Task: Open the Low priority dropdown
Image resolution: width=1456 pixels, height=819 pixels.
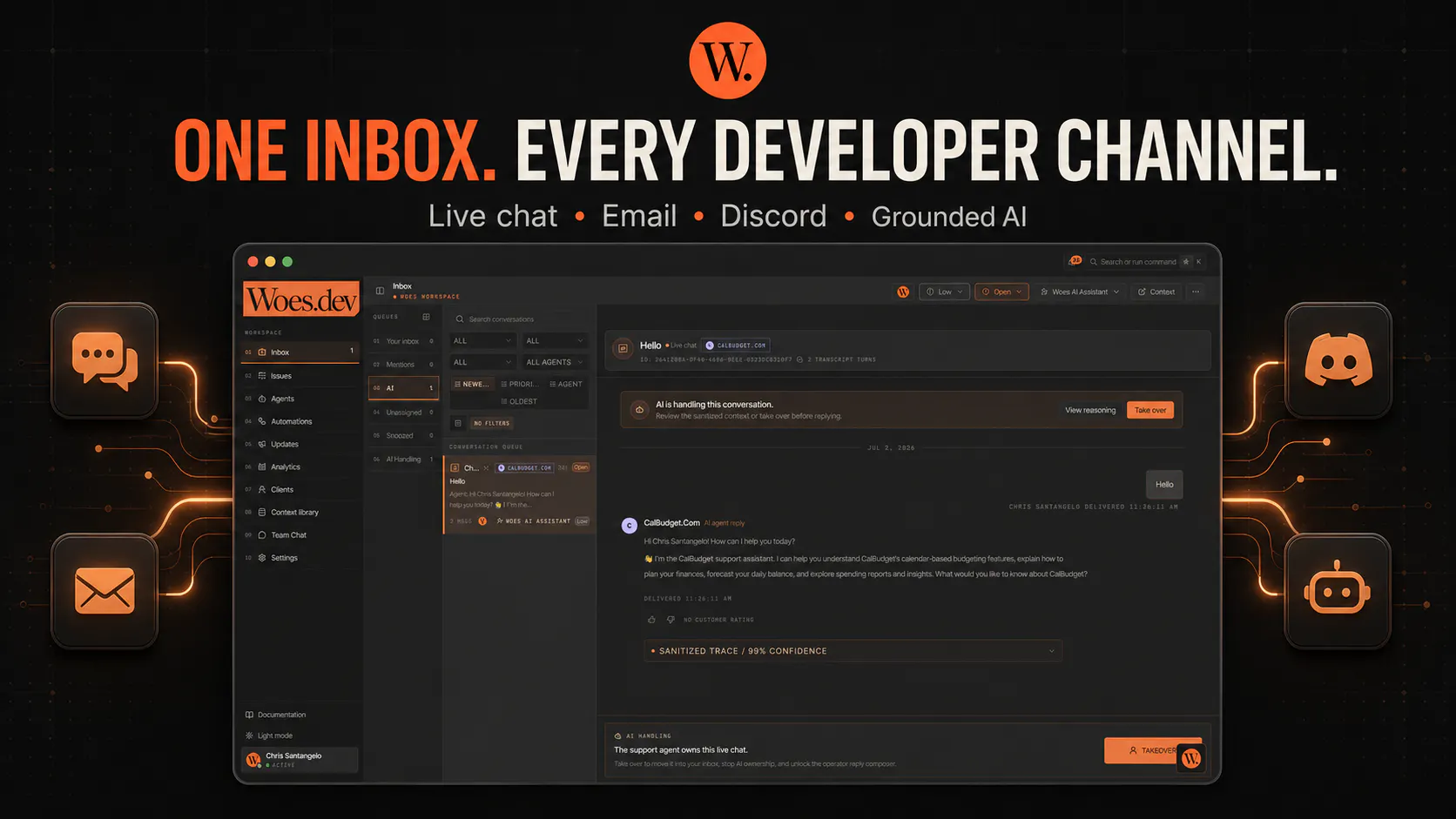Action: point(944,292)
